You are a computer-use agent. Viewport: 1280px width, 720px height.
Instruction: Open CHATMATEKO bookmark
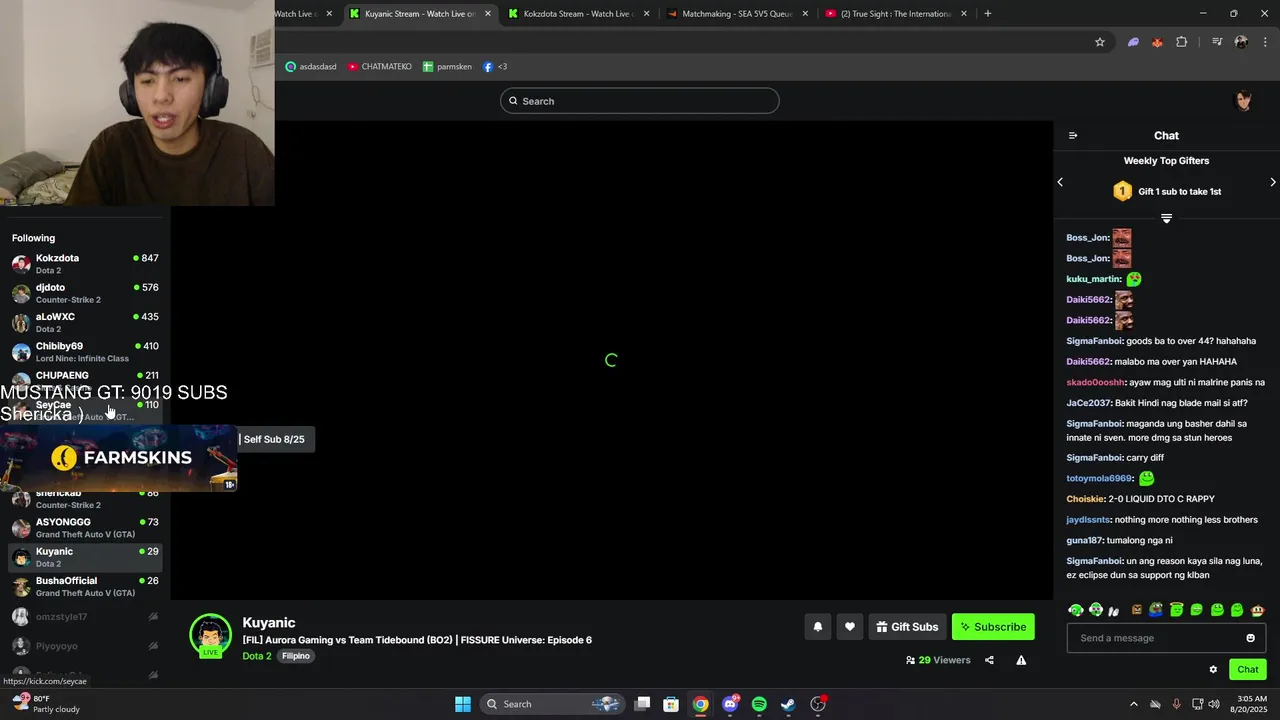coord(380,67)
